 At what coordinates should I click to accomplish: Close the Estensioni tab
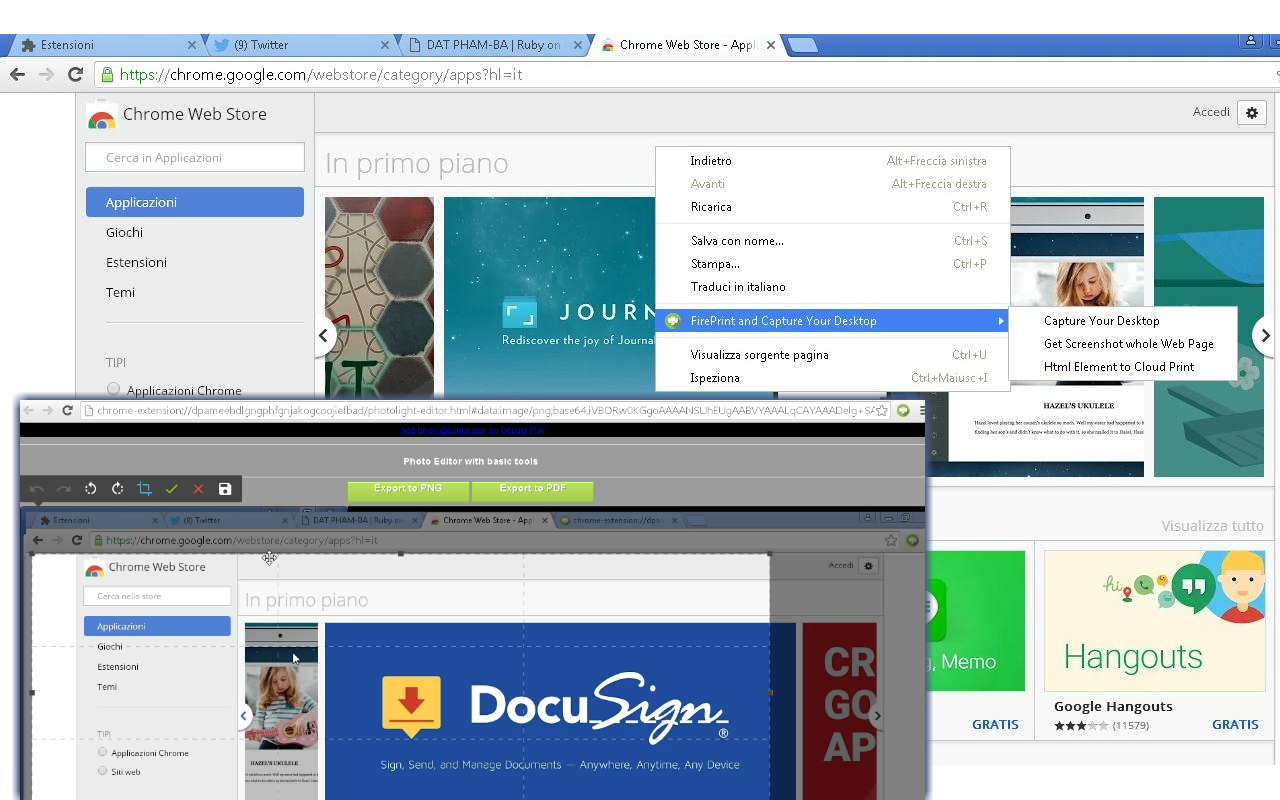(x=192, y=45)
